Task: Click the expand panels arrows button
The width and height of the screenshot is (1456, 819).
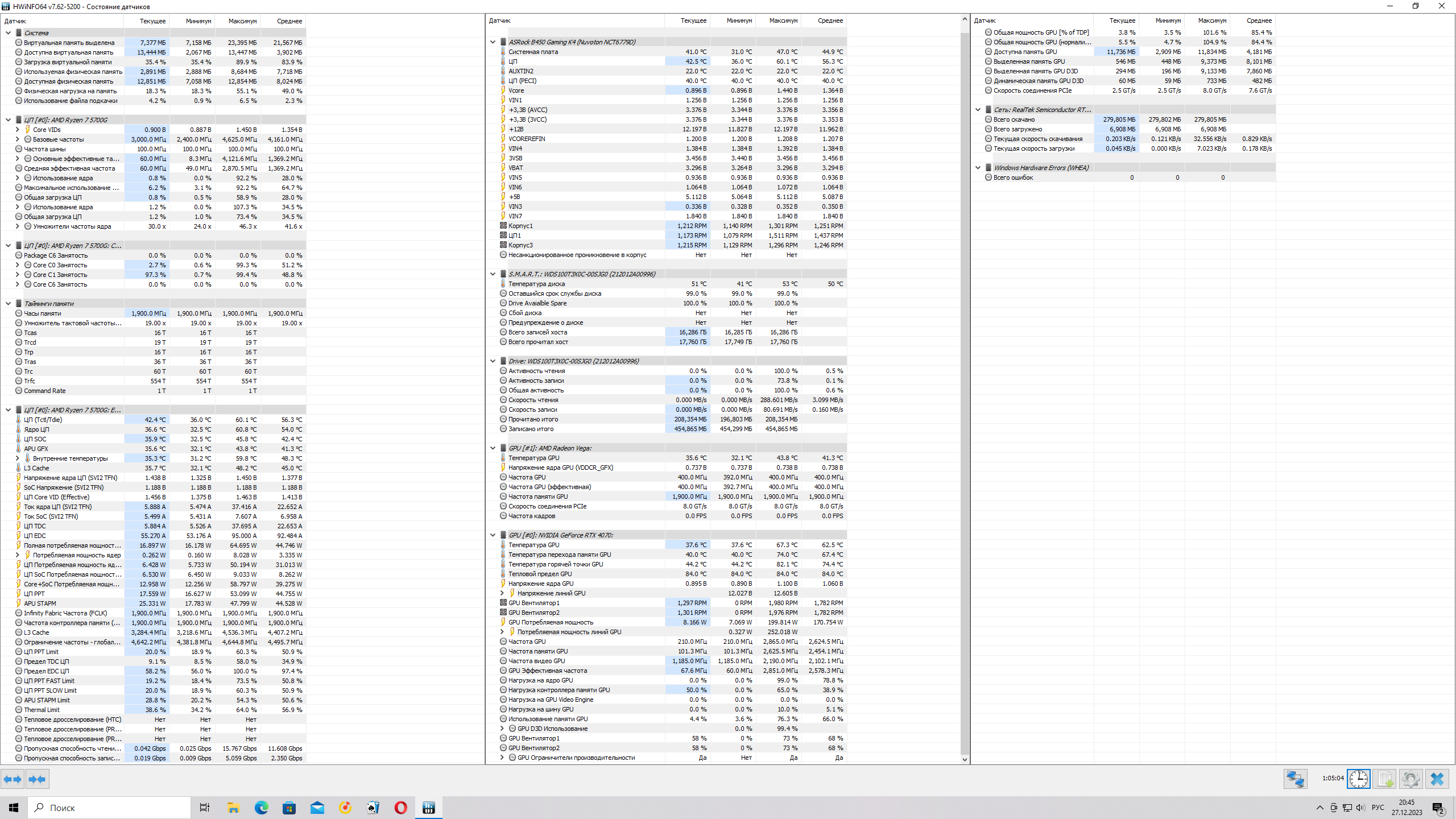Action: [13, 779]
